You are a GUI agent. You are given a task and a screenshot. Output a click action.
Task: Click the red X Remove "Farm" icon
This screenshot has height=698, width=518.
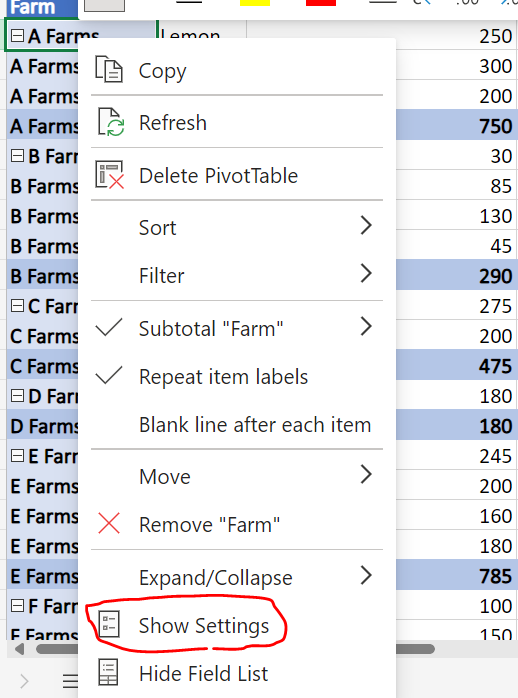point(109,523)
